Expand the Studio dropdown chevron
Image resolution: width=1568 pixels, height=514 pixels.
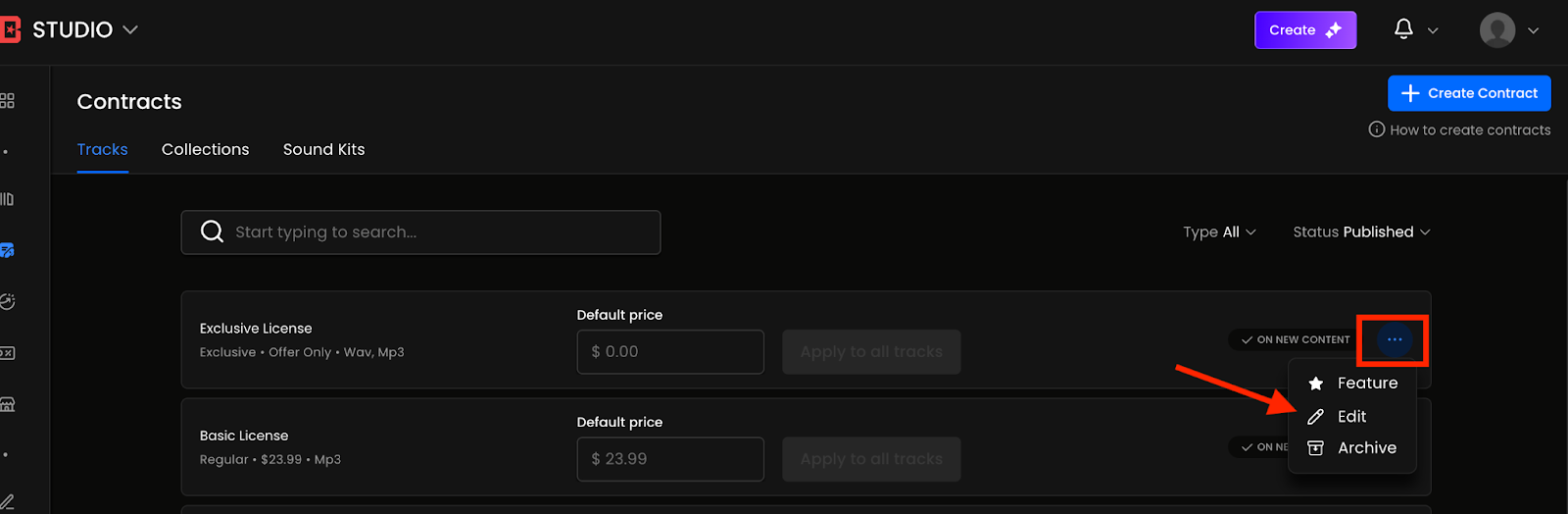(x=130, y=29)
